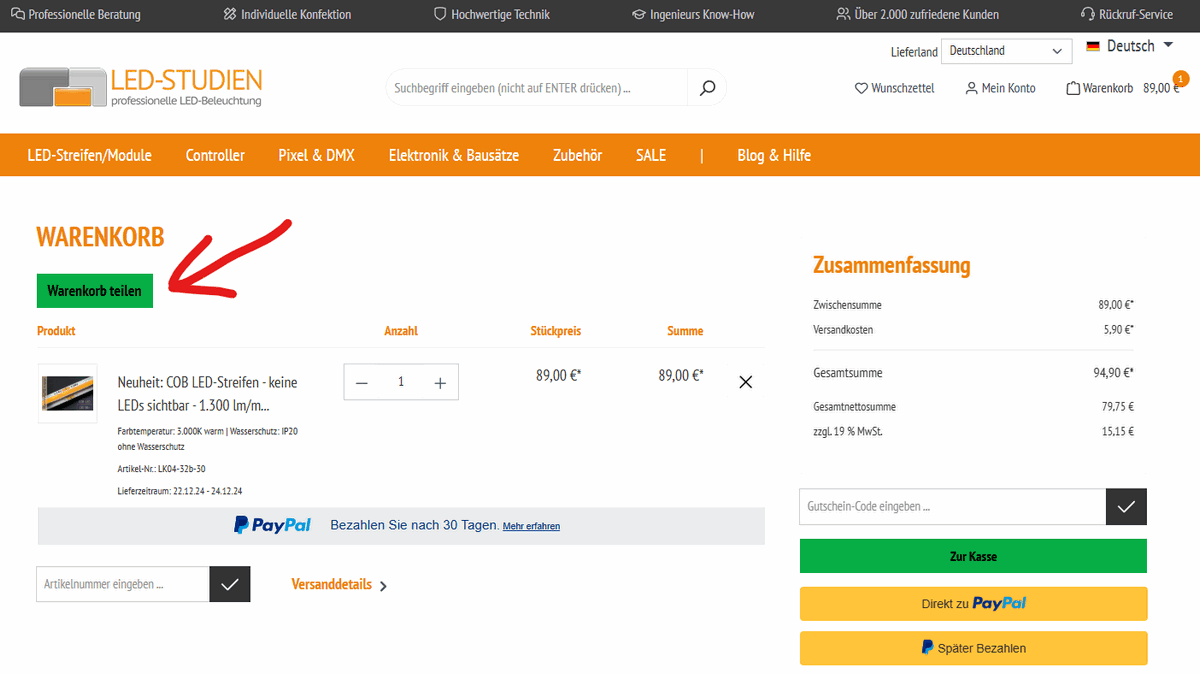The image size is (1200, 674).
Task: Open the Lieferland Deutschland dropdown
Action: point(1005,51)
